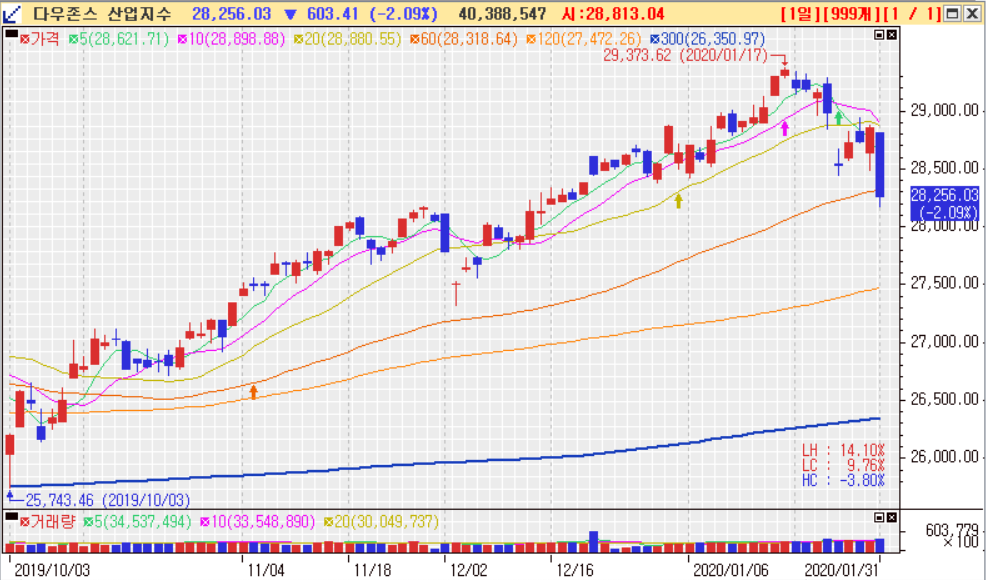Click the green upward arrow signal marker
The image size is (986, 580).
838,118
